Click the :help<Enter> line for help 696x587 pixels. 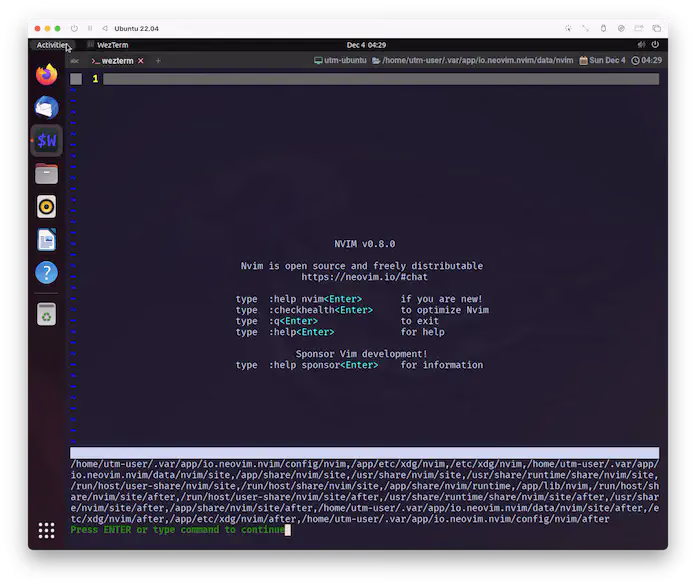[x=301, y=332]
